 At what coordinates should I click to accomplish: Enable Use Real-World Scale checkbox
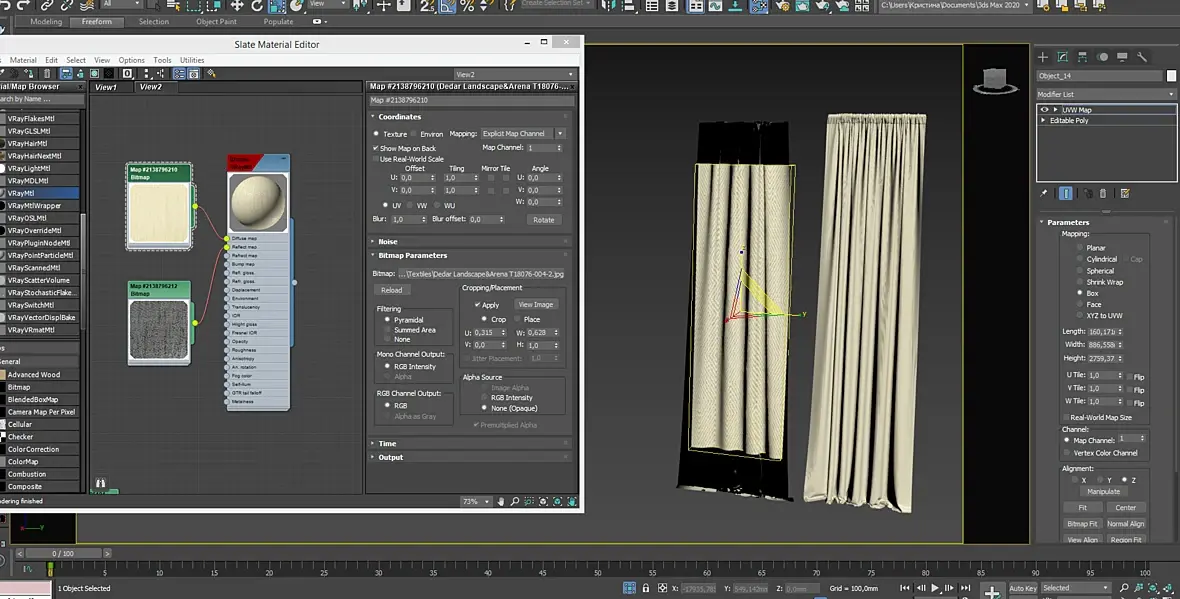pyautogui.click(x=376, y=159)
